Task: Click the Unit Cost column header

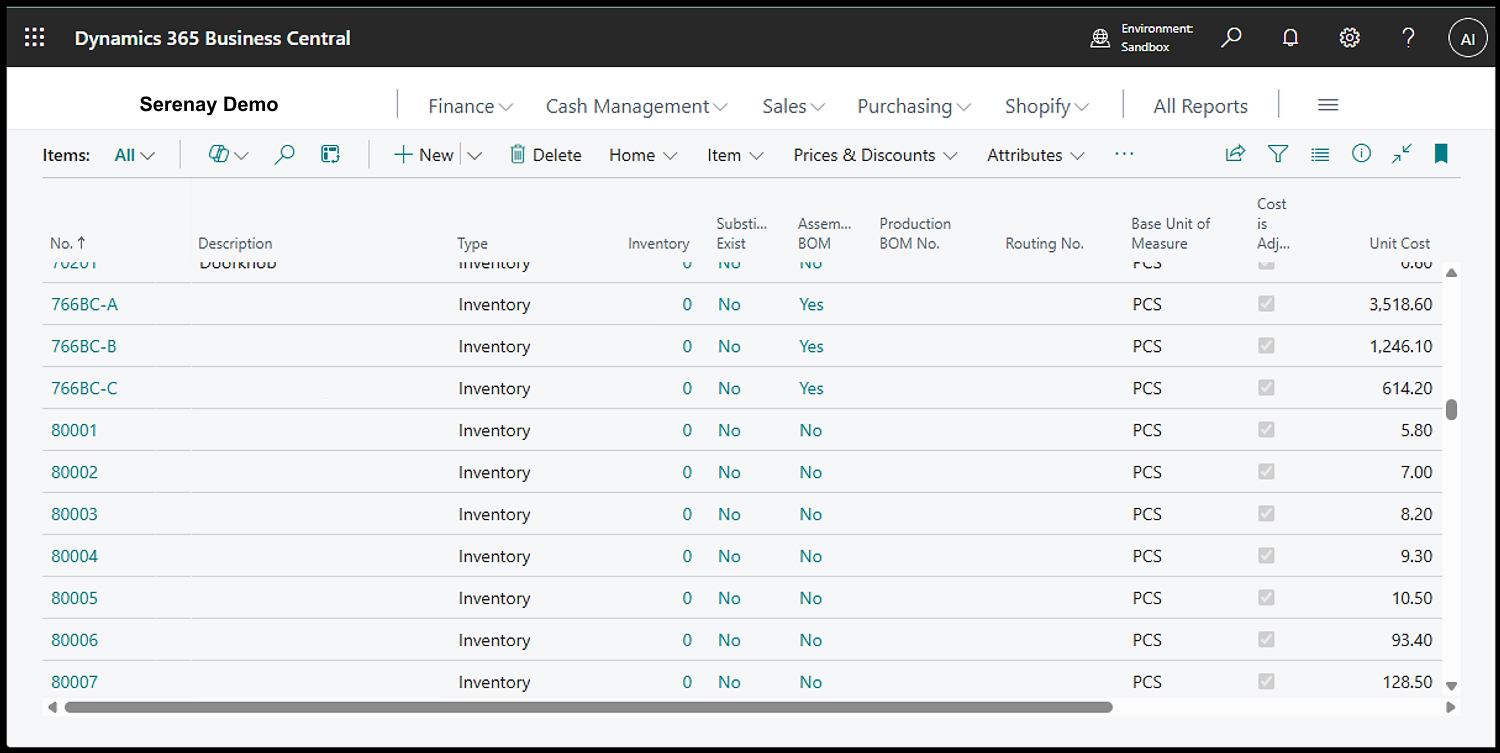Action: coord(1399,243)
